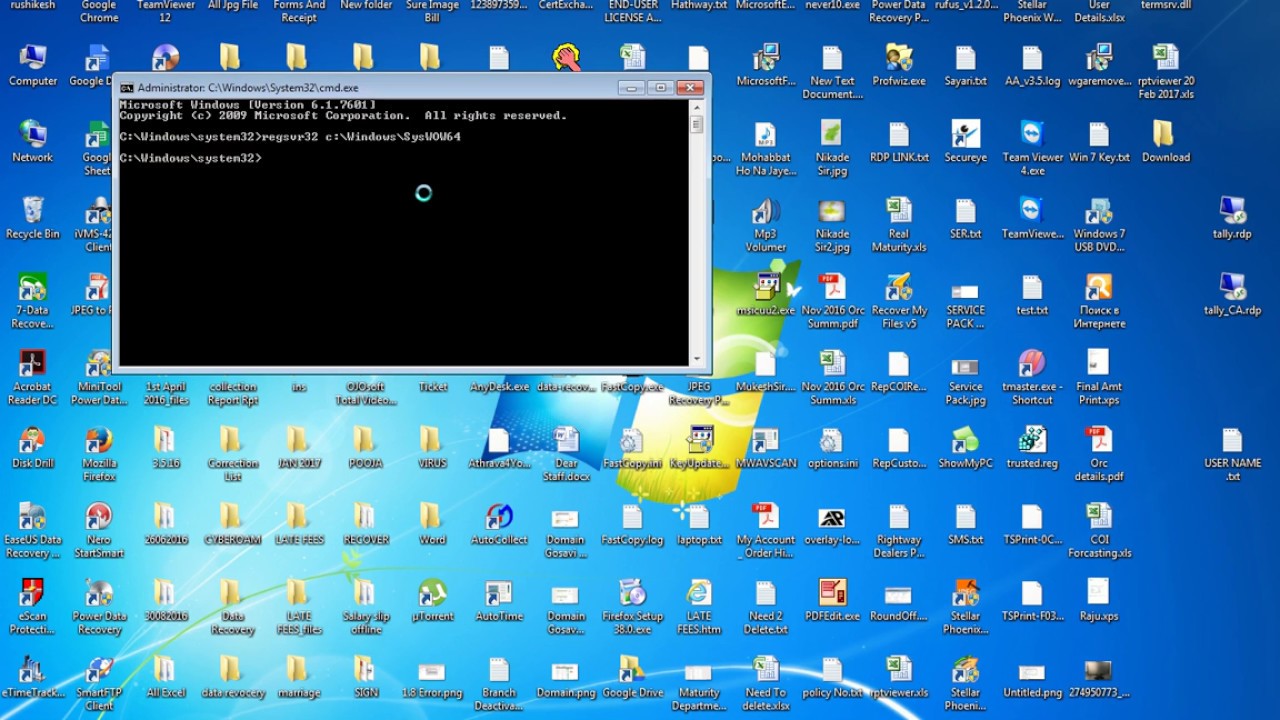Open Need To delete.xlsx file
Image resolution: width=1280 pixels, height=720 pixels.
(765, 683)
